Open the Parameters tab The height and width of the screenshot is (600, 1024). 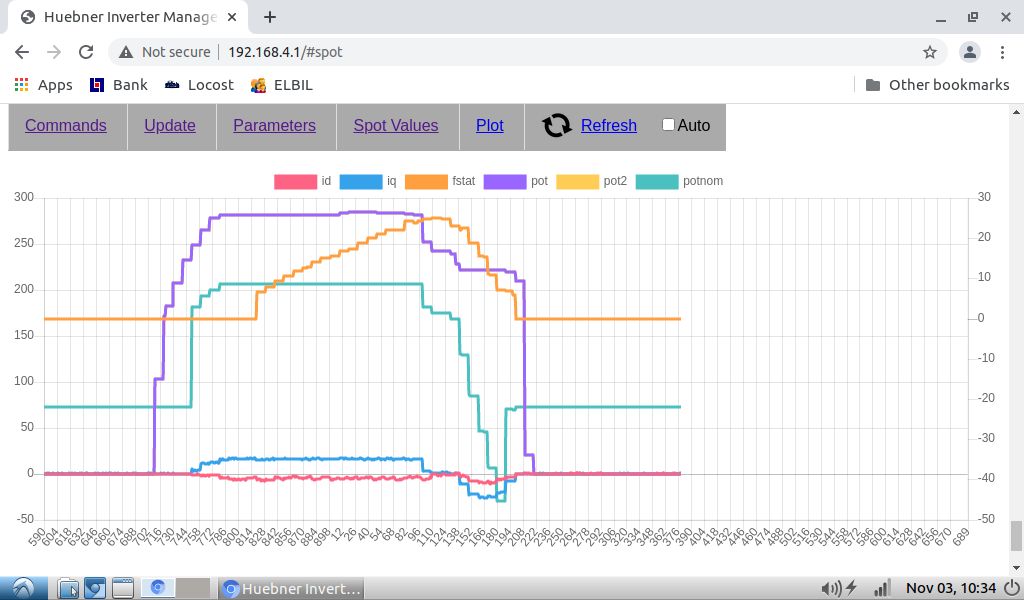(x=274, y=125)
